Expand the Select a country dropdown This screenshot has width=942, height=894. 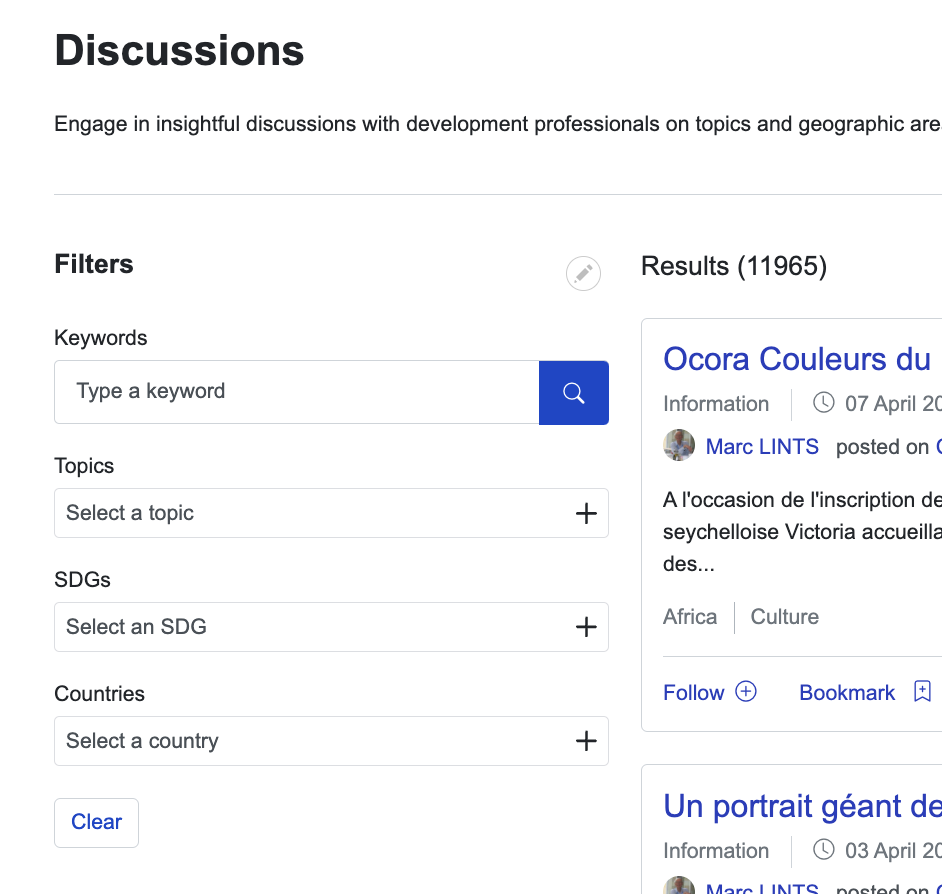tap(331, 741)
